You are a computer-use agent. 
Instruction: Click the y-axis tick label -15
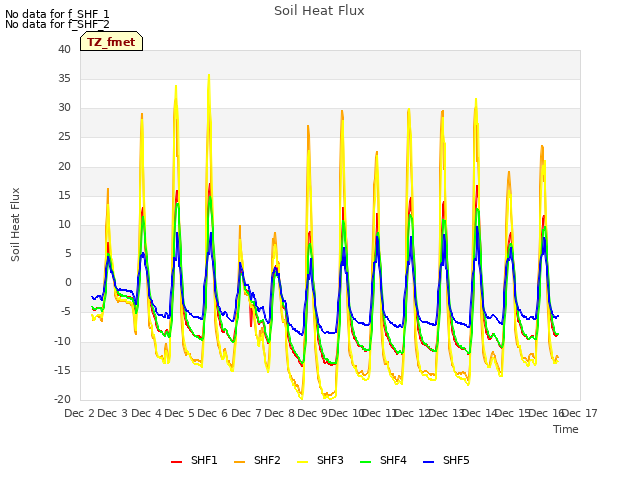62,370
